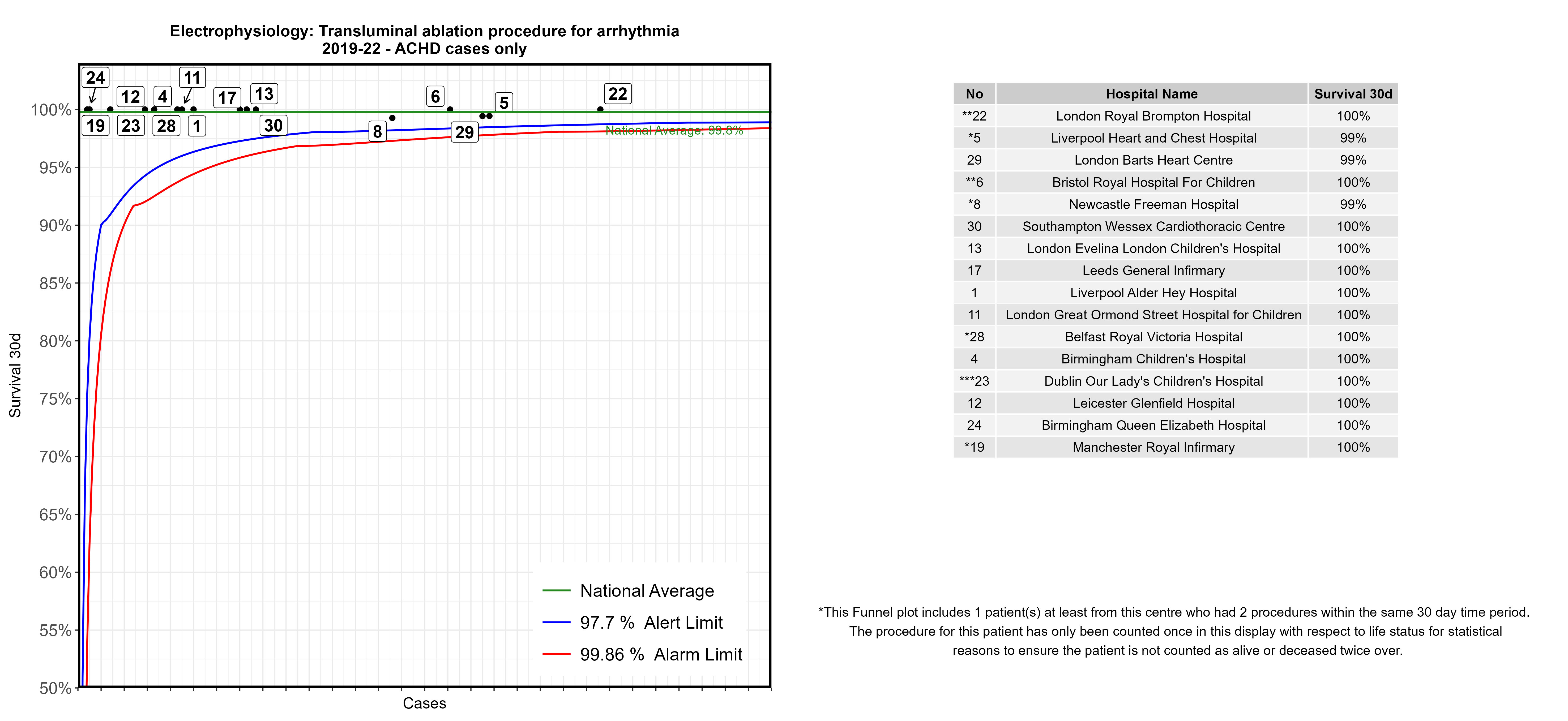Viewport: 1568px width, 721px height.
Task: Click label box 6 on funnel plot
Action: (435, 96)
